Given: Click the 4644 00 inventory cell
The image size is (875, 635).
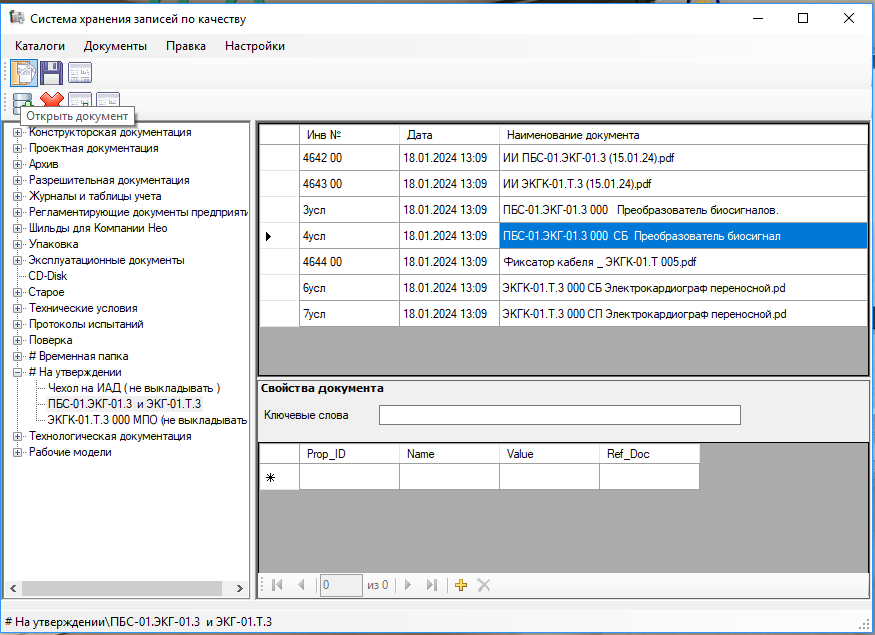Looking at the screenshot, I should (349, 262).
